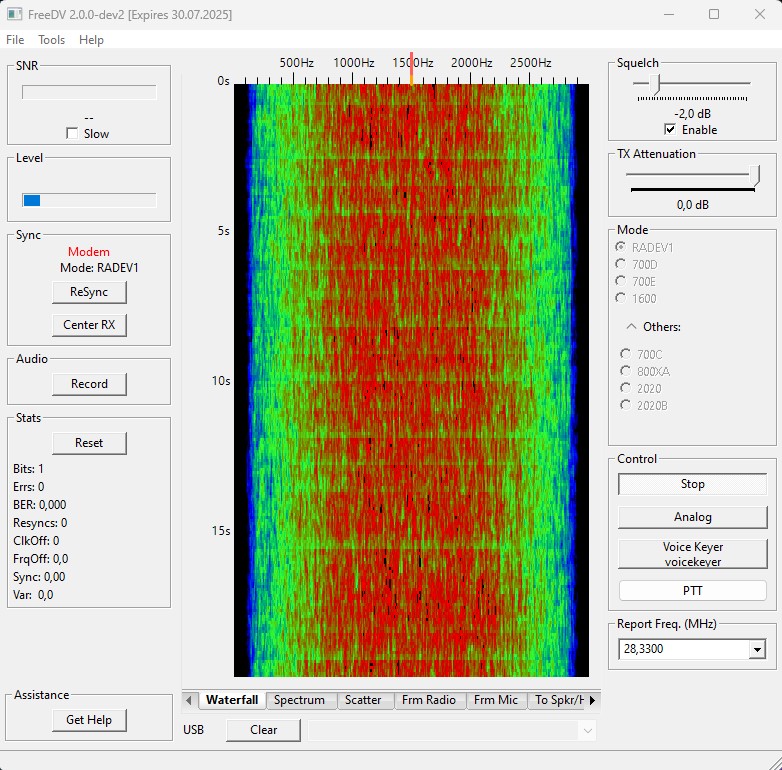Select the 700D mode radio button
The width and height of the screenshot is (782, 770).
[x=622, y=264]
